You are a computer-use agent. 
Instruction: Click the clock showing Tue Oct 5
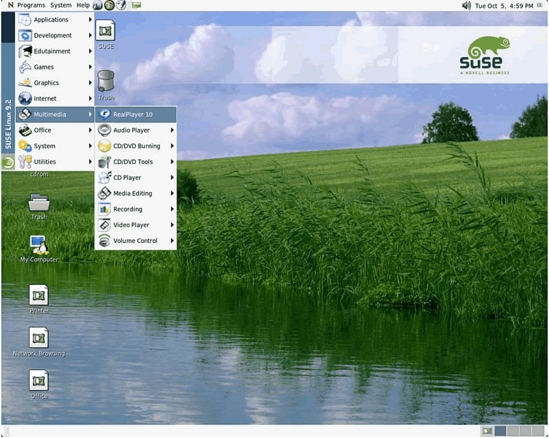point(504,6)
